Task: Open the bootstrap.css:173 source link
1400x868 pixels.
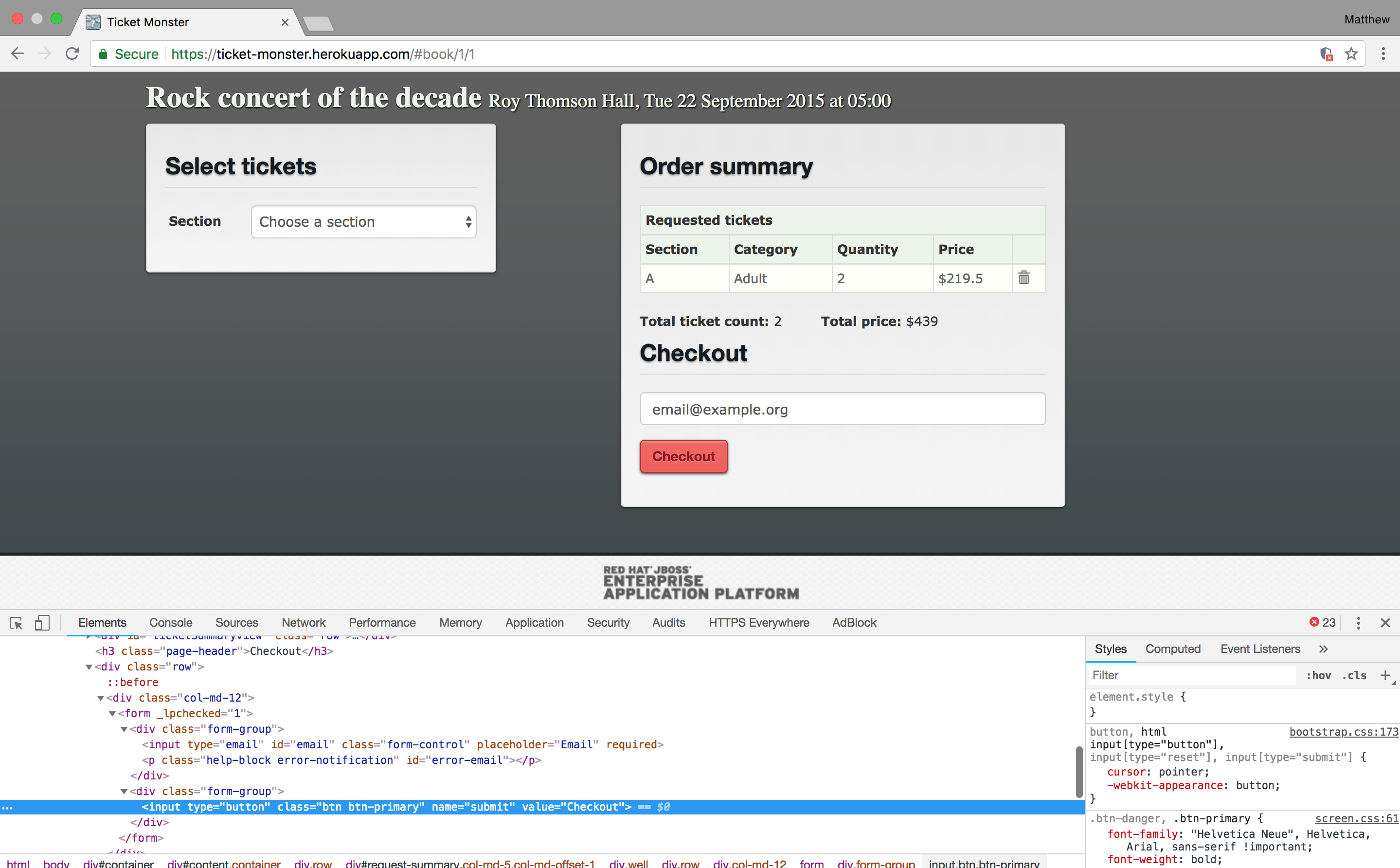Action: pos(1343,732)
